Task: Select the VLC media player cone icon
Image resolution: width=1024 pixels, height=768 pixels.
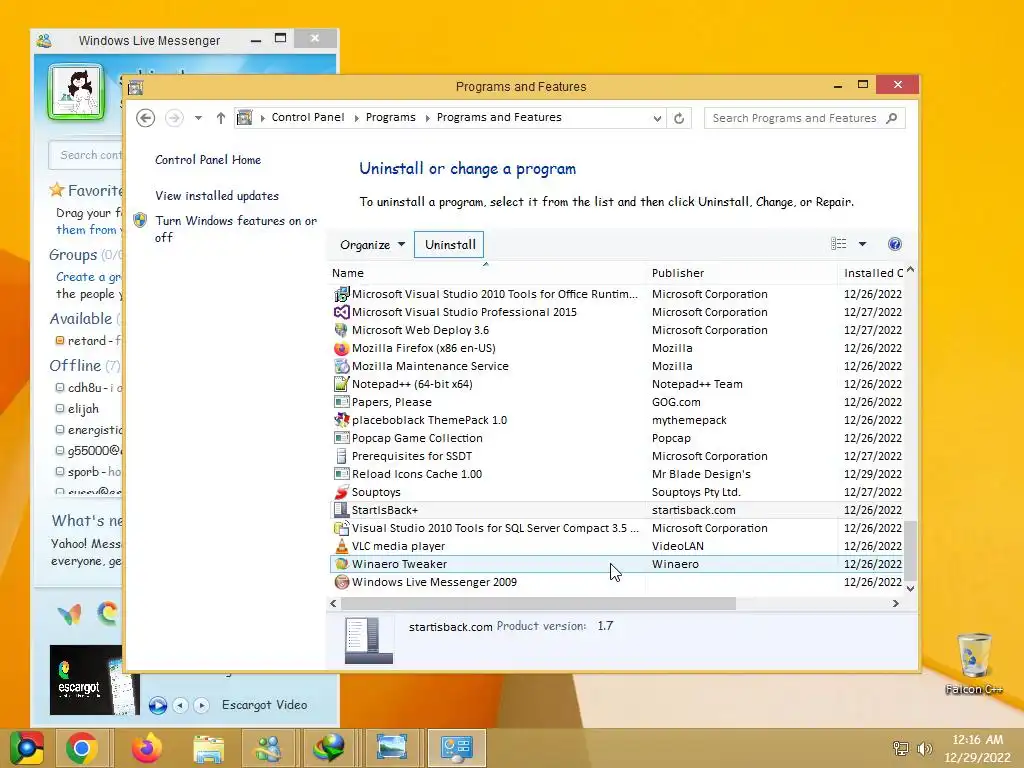Action: point(341,546)
